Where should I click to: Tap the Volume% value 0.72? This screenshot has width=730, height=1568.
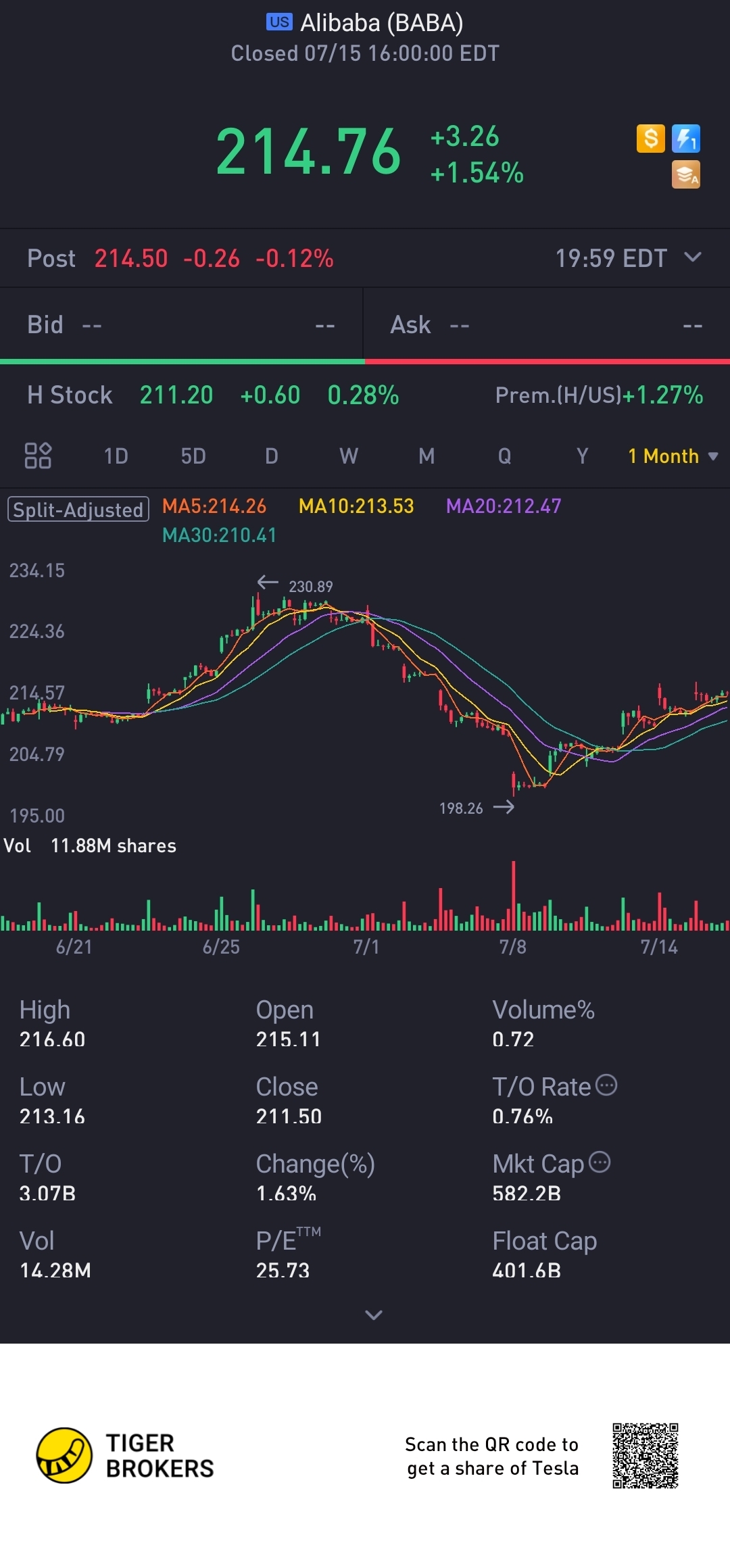[513, 1039]
